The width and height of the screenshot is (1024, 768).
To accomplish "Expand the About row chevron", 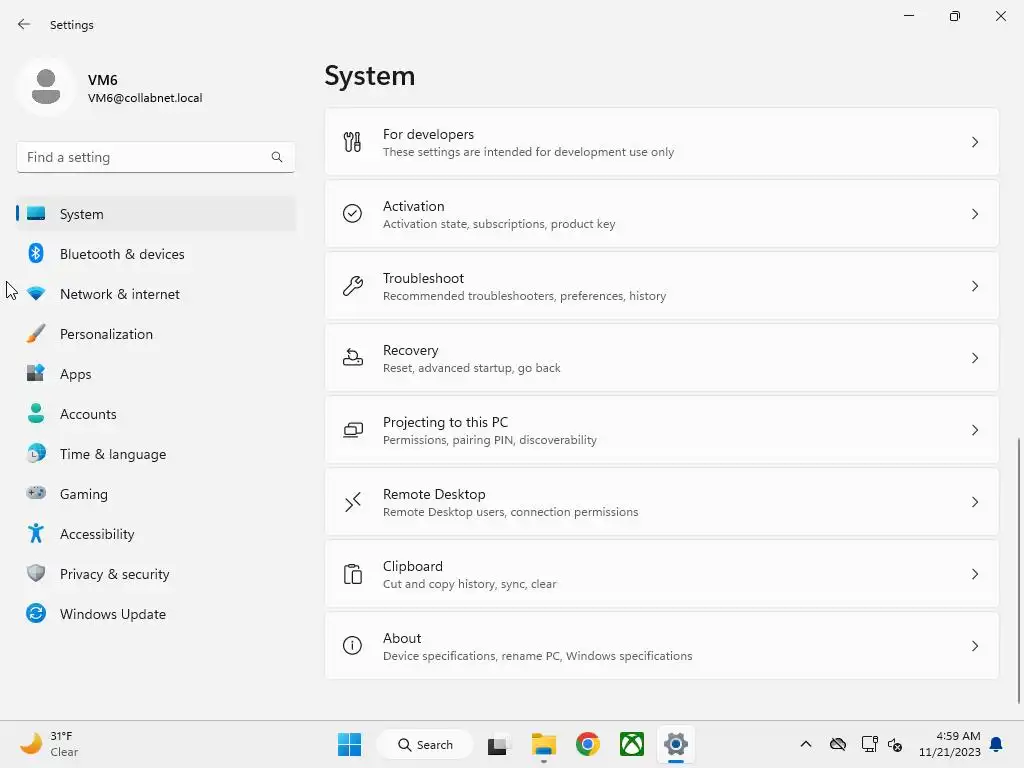I will coord(974,646).
